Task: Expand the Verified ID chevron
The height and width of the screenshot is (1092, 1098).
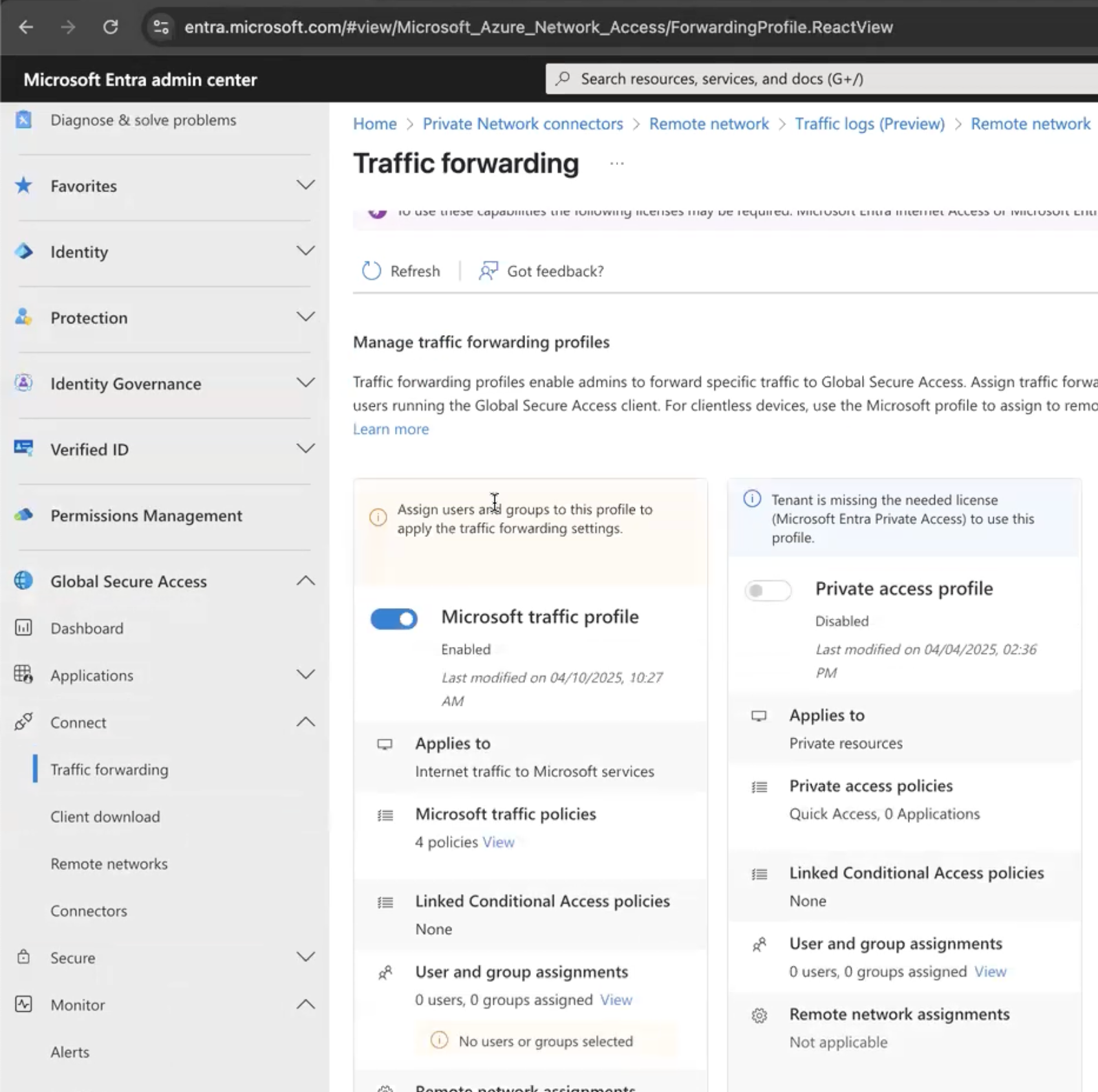Action: click(x=306, y=448)
